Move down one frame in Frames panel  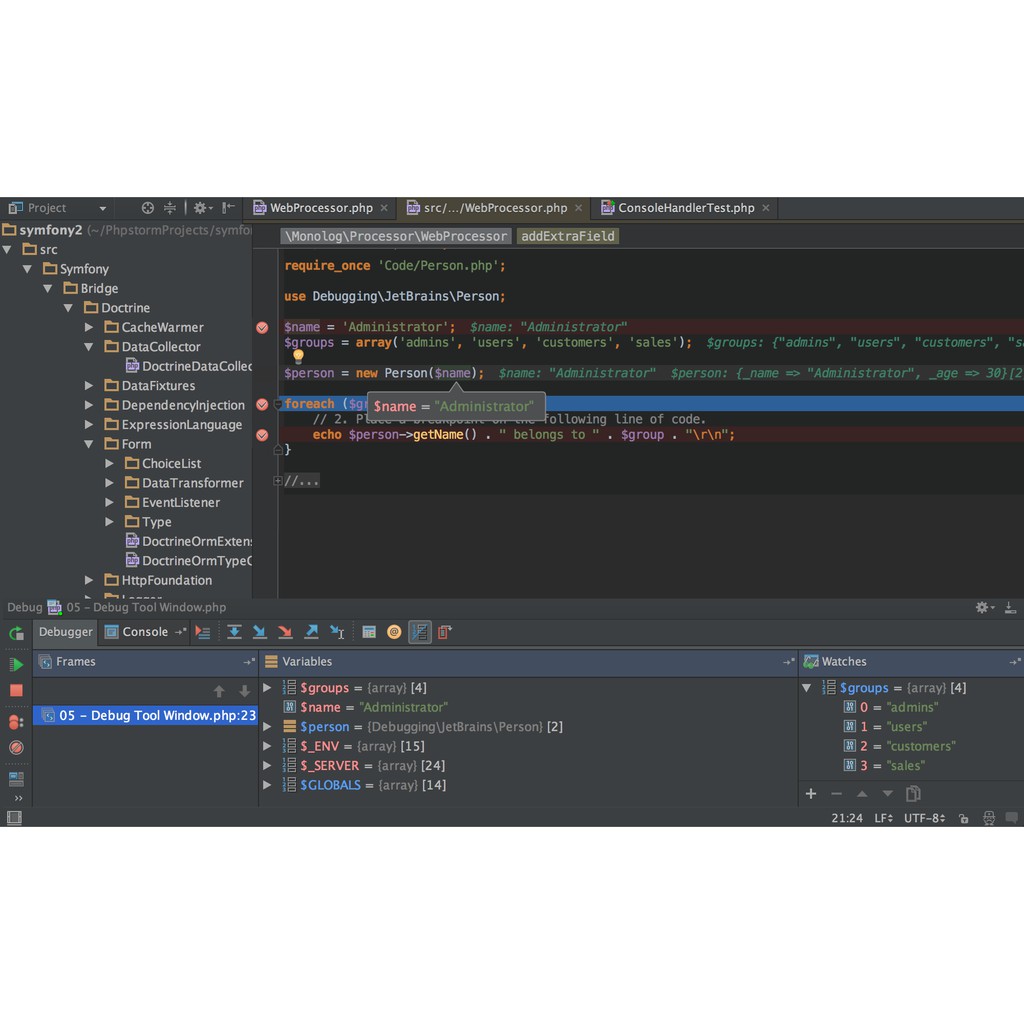pyautogui.click(x=244, y=691)
